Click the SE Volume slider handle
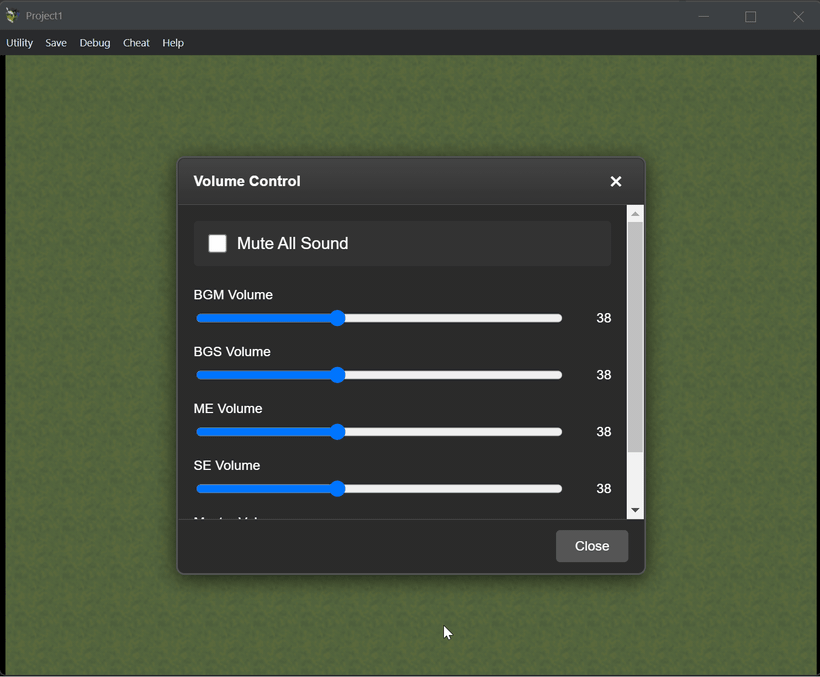 coord(337,489)
